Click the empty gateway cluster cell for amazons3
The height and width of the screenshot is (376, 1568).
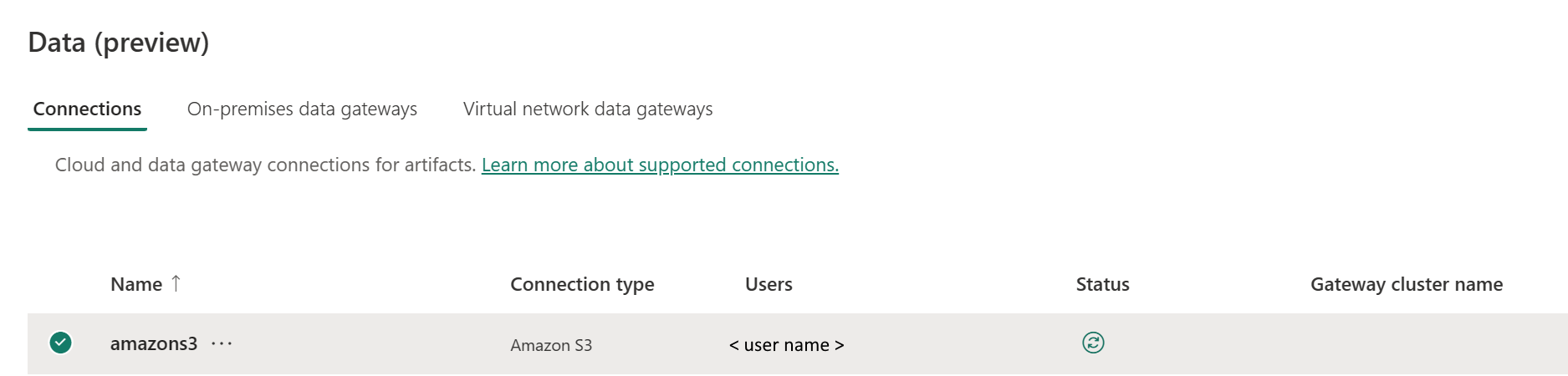(1422, 343)
